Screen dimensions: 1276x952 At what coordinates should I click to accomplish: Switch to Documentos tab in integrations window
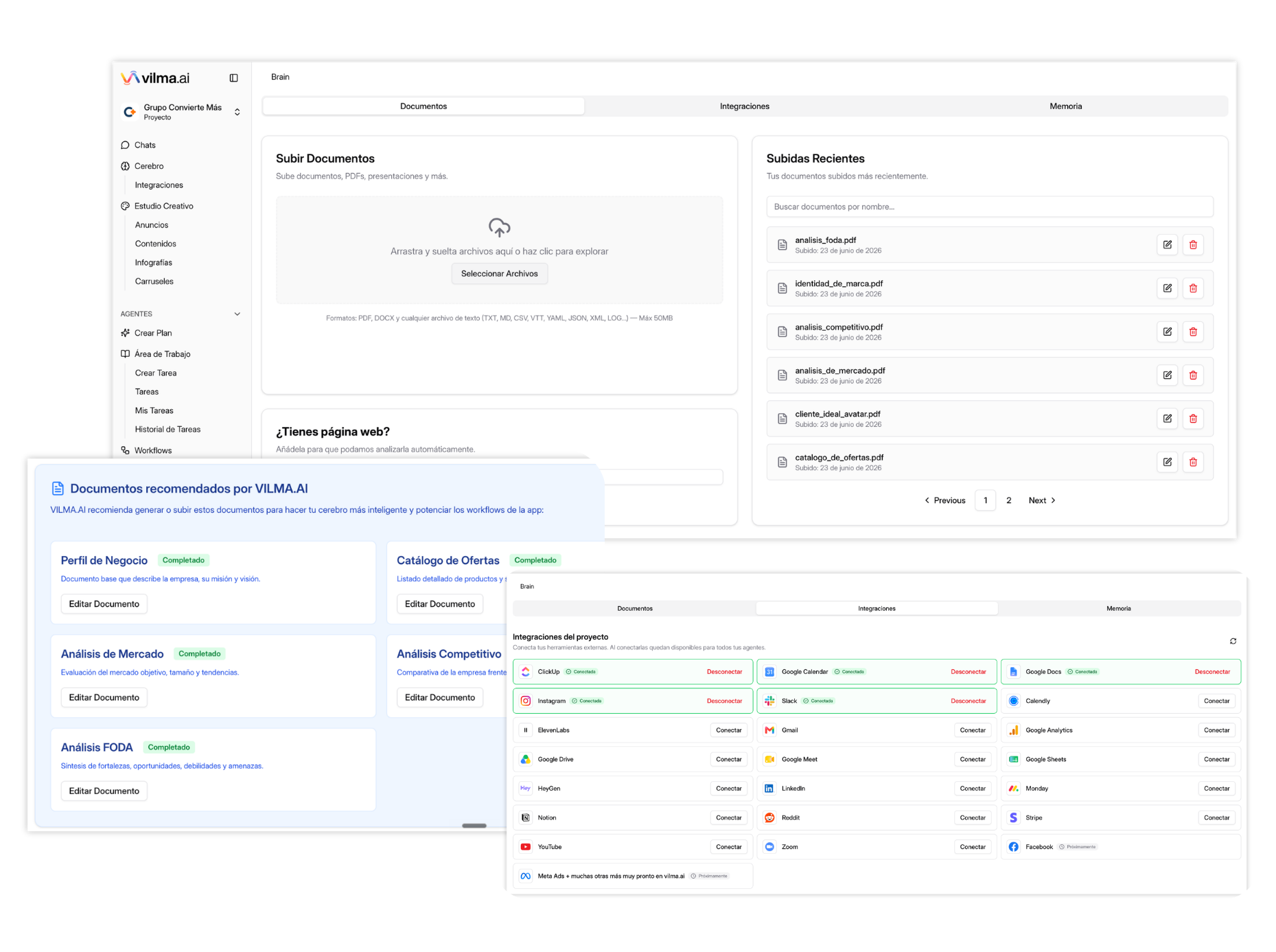click(x=635, y=609)
